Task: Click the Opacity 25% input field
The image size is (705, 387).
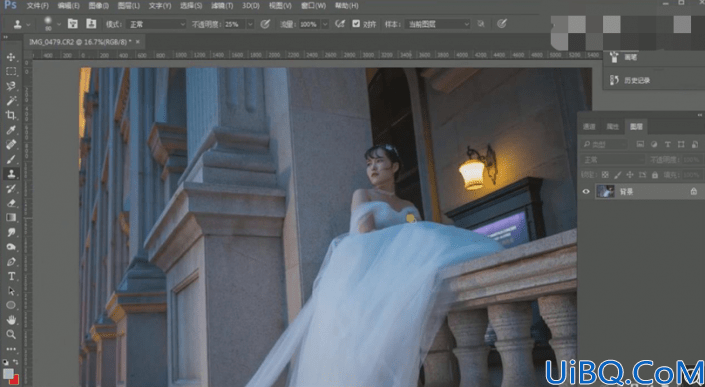Action: (x=235, y=24)
